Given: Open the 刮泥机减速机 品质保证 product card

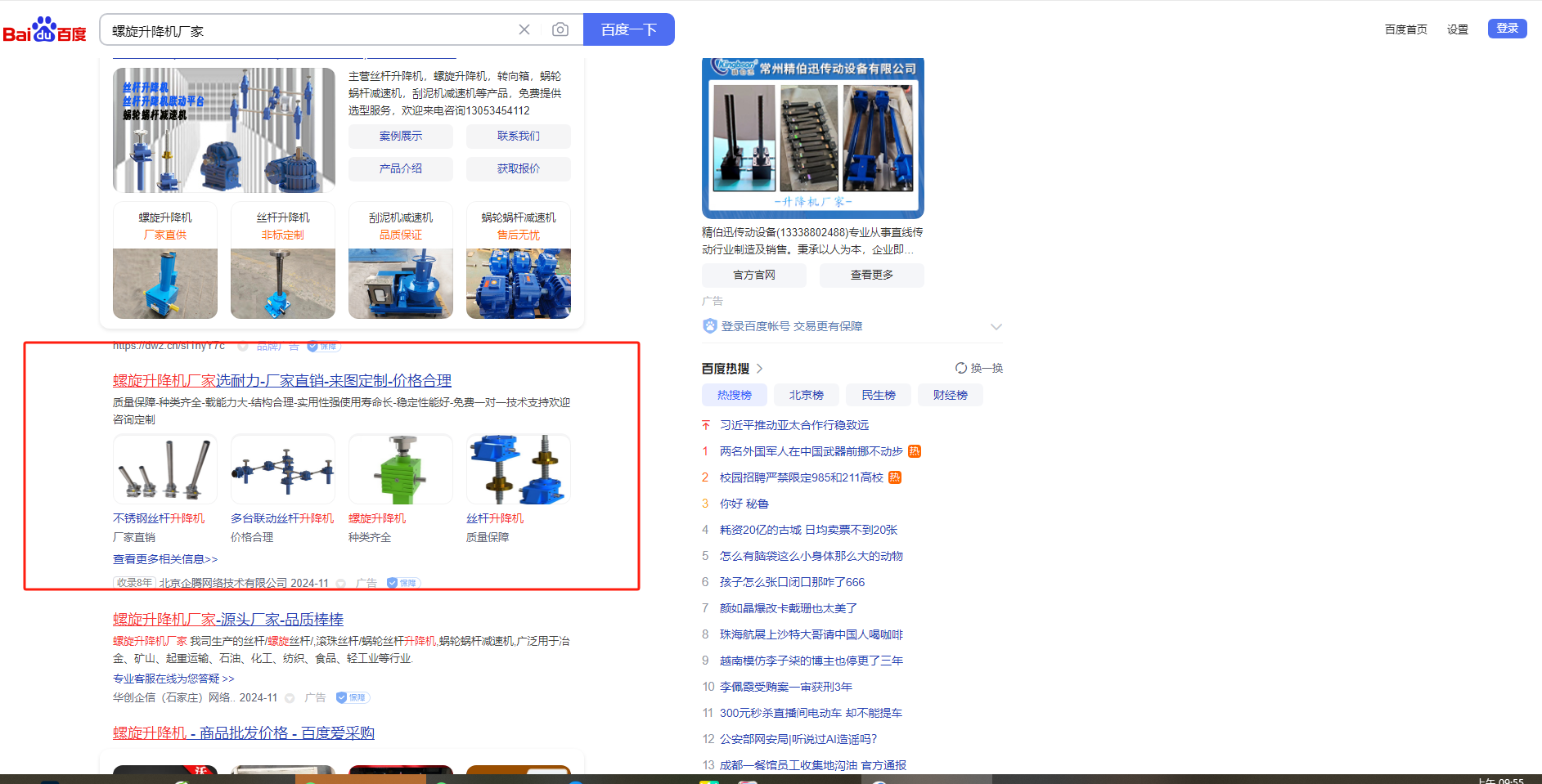Looking at the screenshot, I should (401, 260).
